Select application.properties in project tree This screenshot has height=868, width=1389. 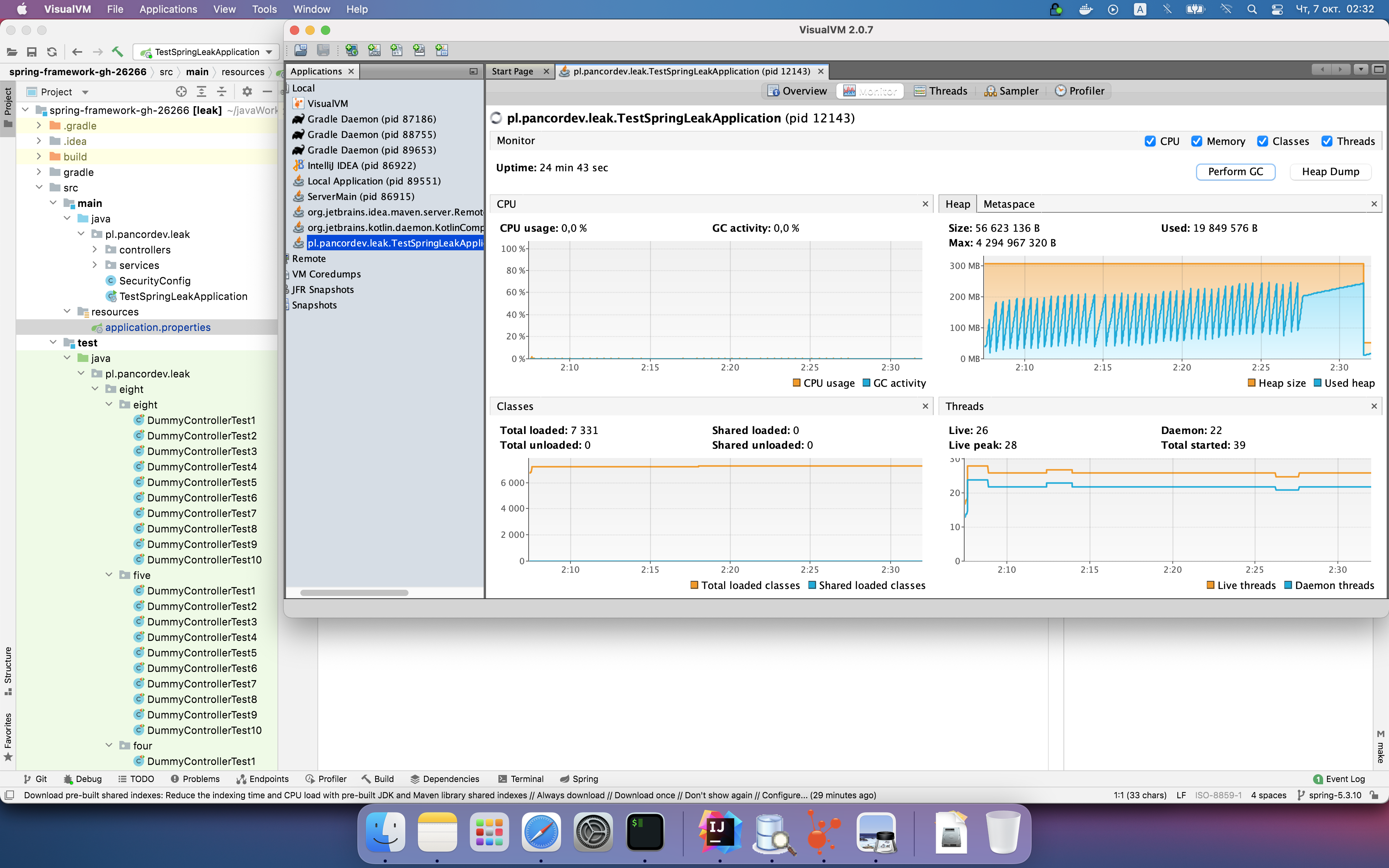158,327
